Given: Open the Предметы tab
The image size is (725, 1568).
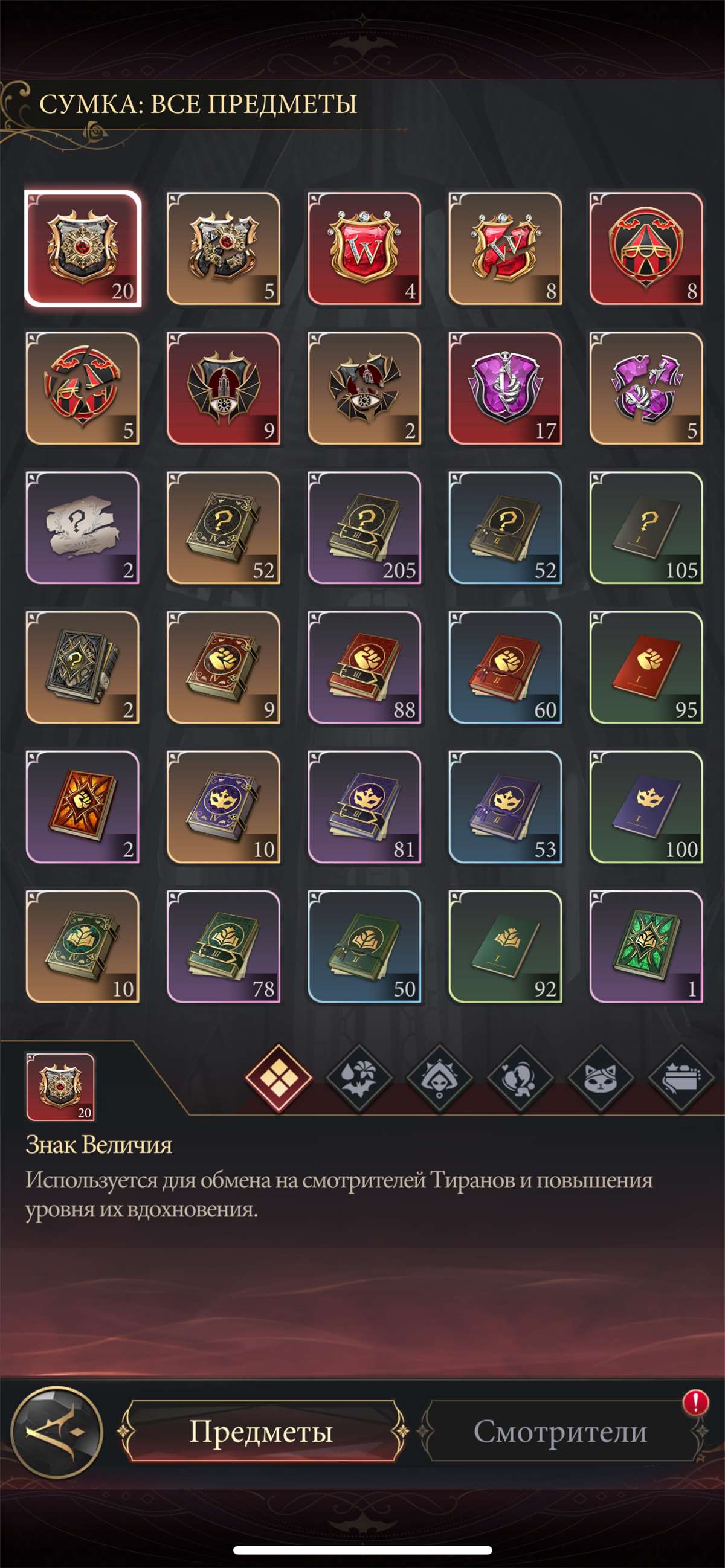Looking at the screenshot, I should coord(262,1431).
